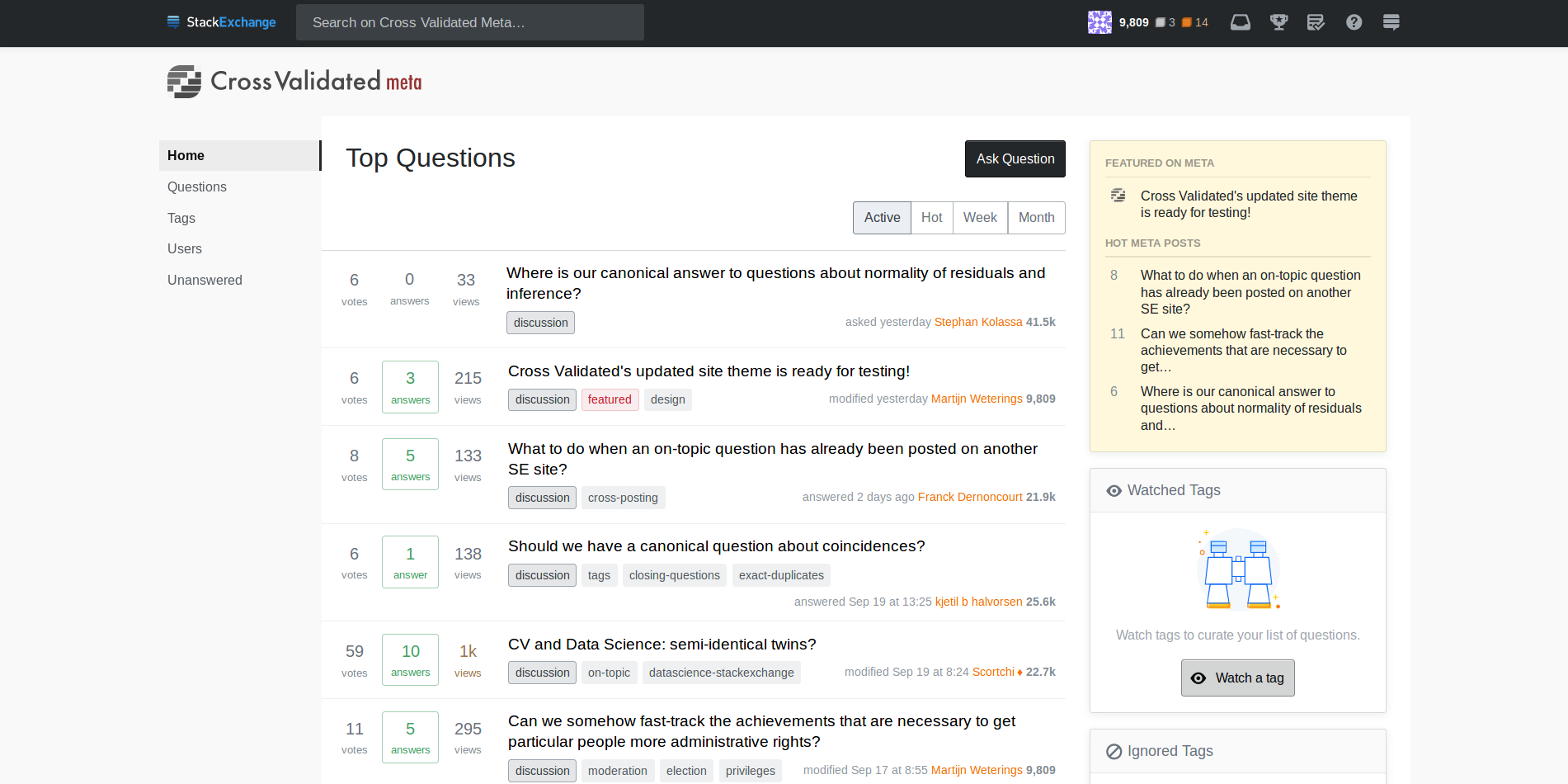Screen dimensions: 1568x784
Task: Click the site icon beside featured post
Action: [1118, 196]
